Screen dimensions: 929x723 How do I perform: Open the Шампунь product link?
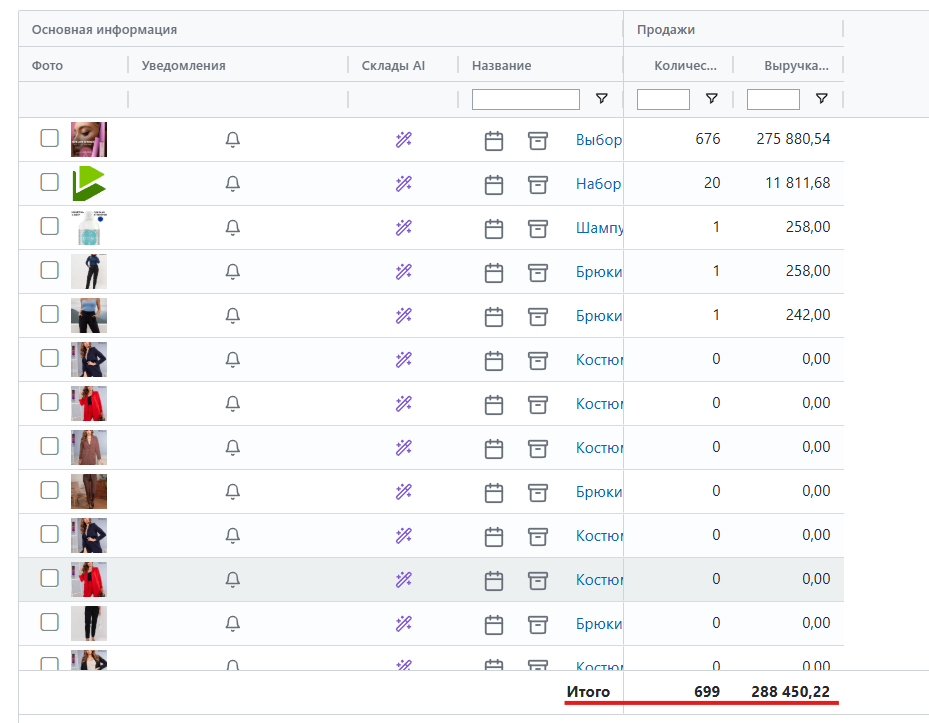(599, 228)
